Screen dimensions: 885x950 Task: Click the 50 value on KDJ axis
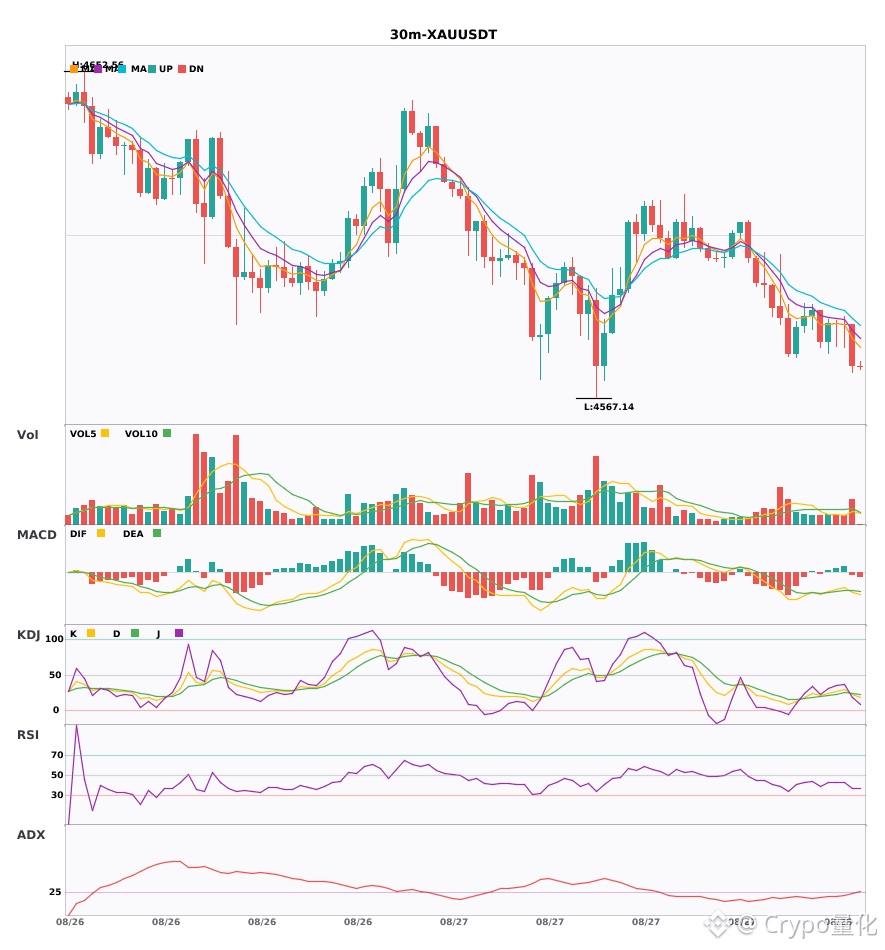point(55,675)
